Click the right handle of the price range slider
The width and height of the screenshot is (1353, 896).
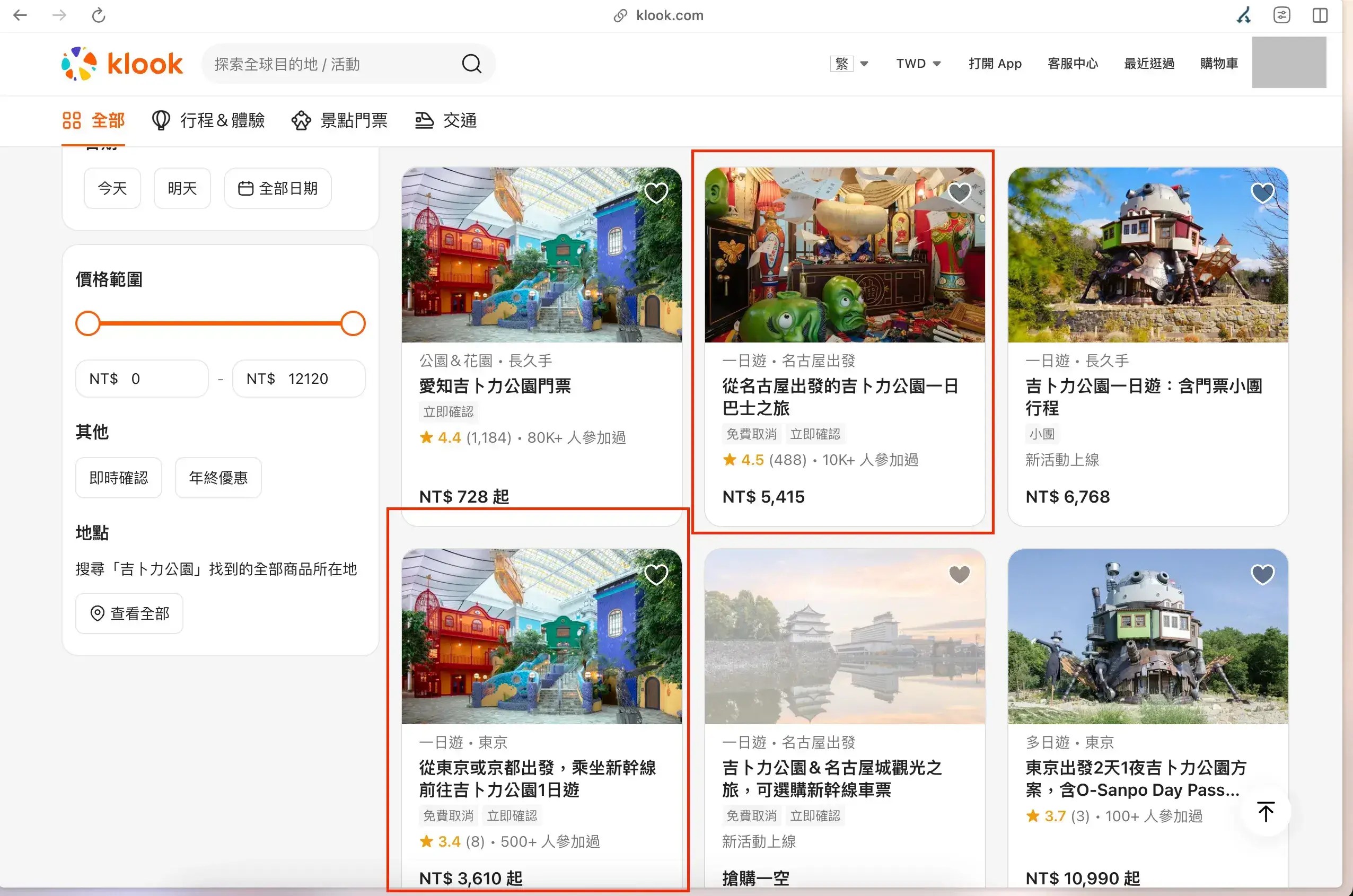353,323
